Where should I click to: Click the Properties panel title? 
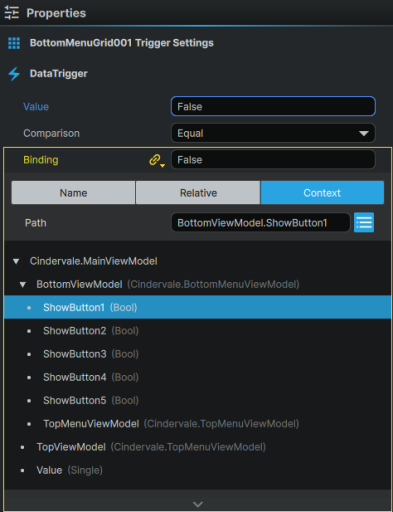pos(56,13)
